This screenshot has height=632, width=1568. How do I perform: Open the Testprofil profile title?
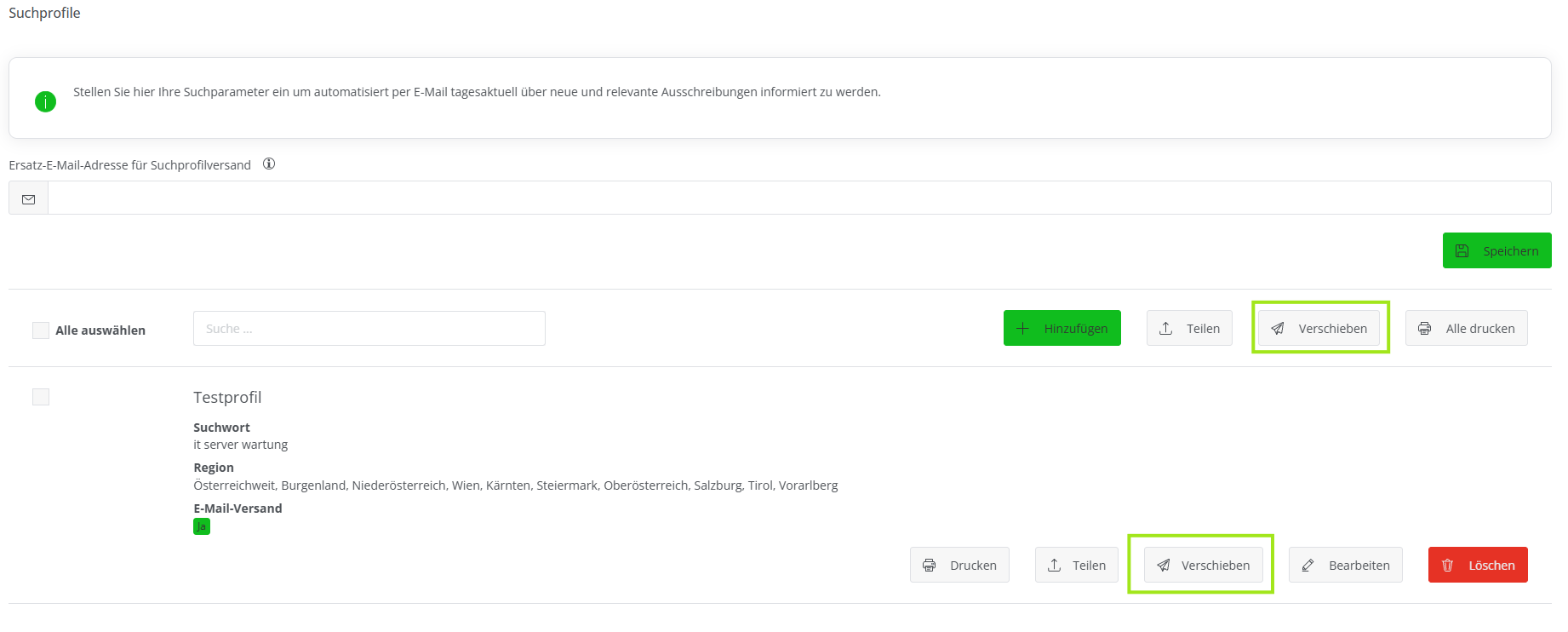(227, 398)
